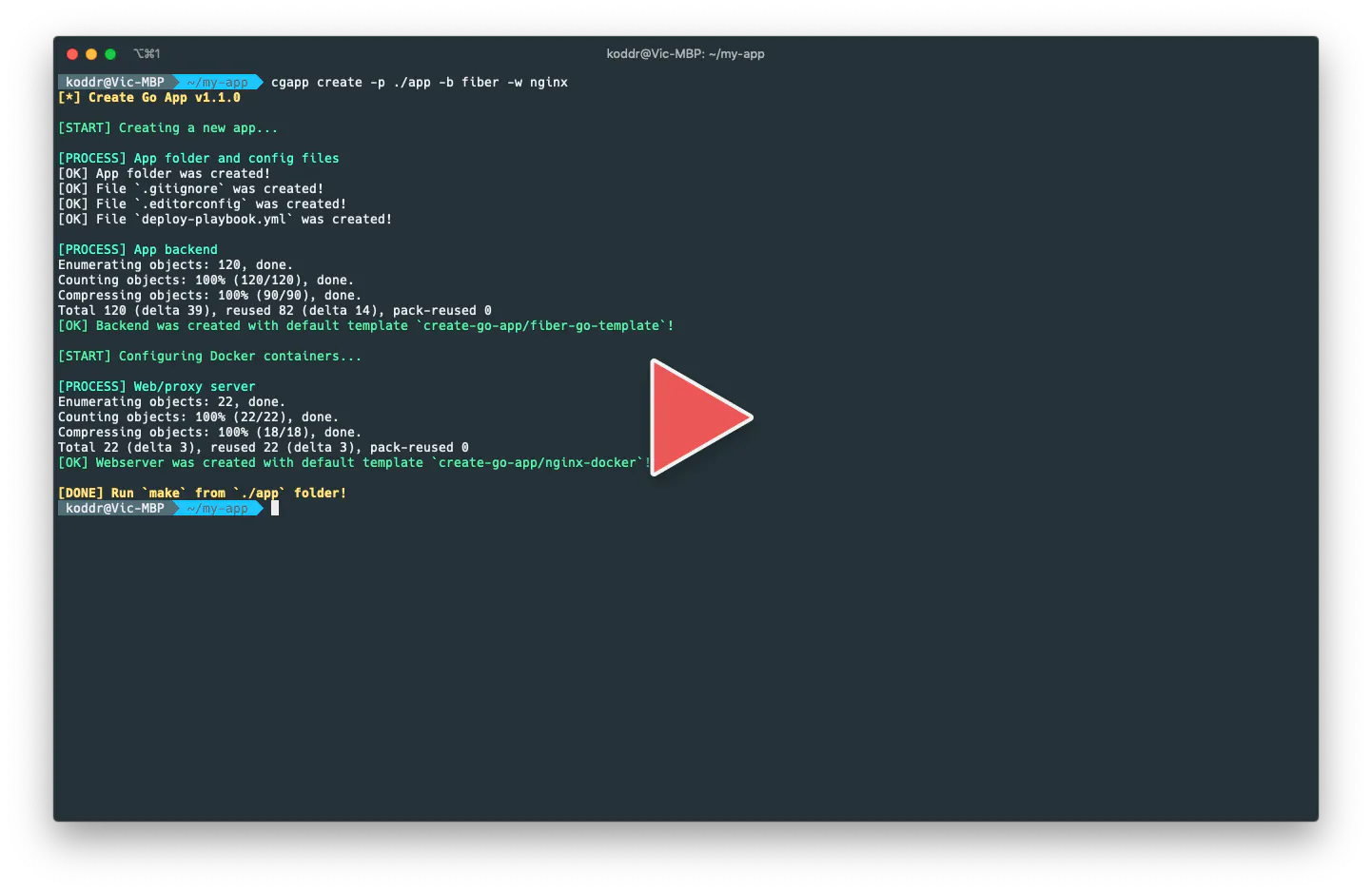Click the deploy-playbook.yml was created line

point(225,220)
